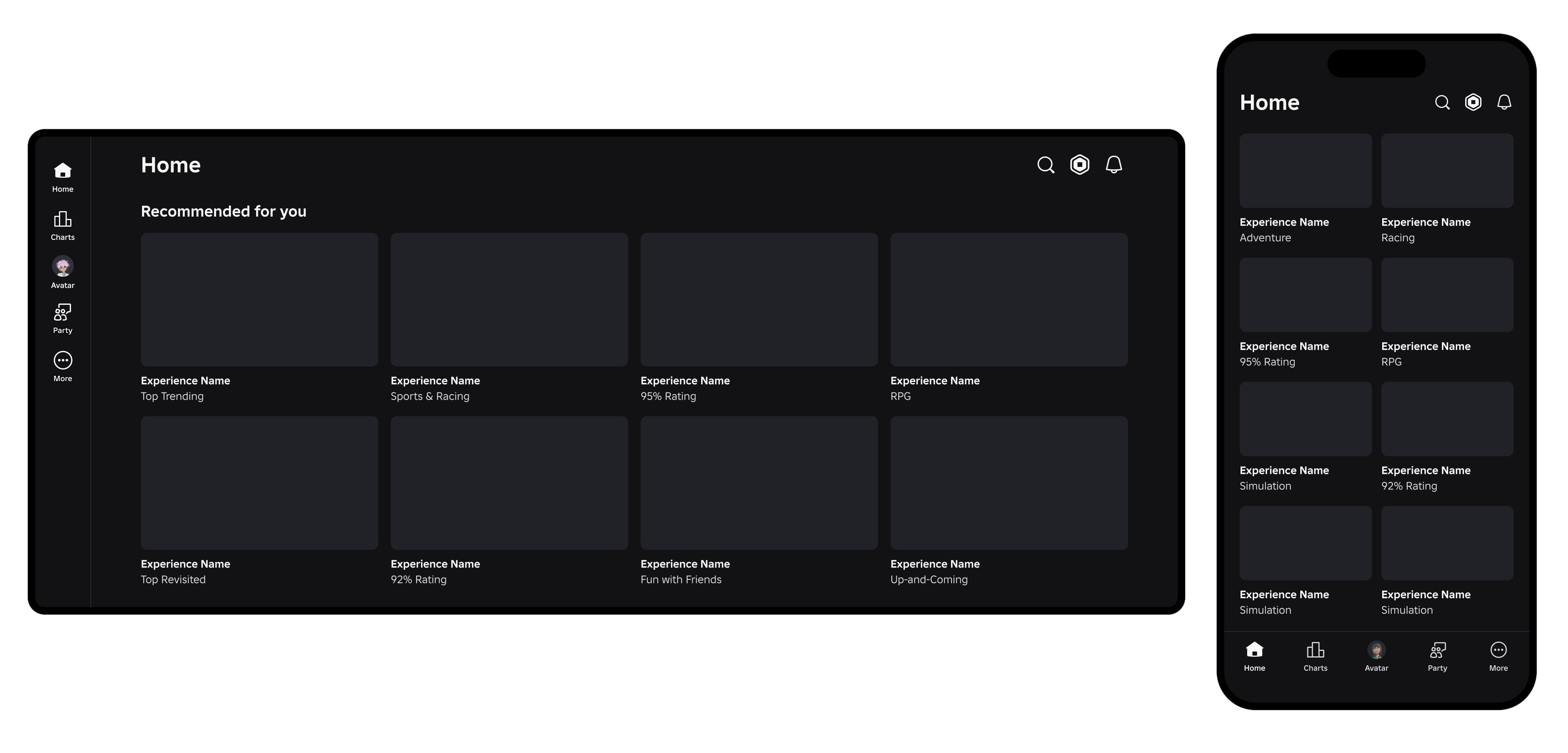Viewport: 1568px width, 753px height.
Task: Open the Up-and-Coming experience thumbnail
Action: (1009, 483)
